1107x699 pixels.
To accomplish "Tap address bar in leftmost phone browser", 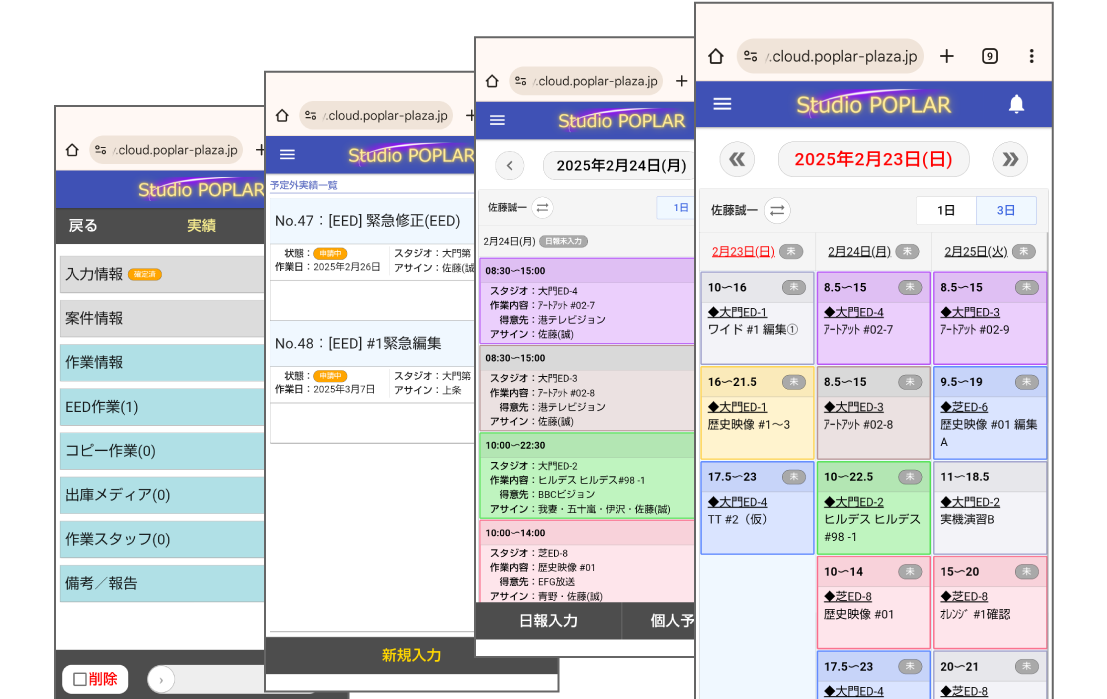I will (166, 150).
